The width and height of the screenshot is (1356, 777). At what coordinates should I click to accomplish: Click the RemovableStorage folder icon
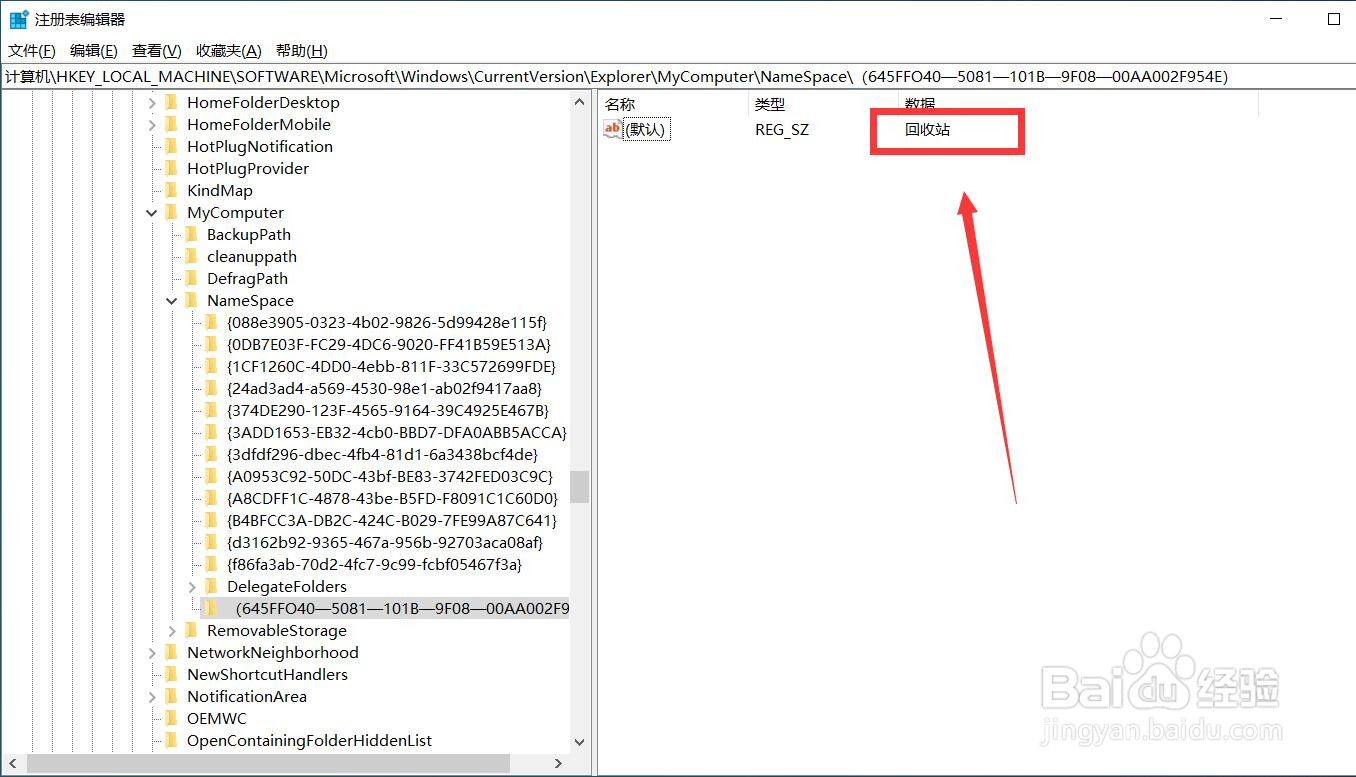pyautogui.click(x=191, y=630)
